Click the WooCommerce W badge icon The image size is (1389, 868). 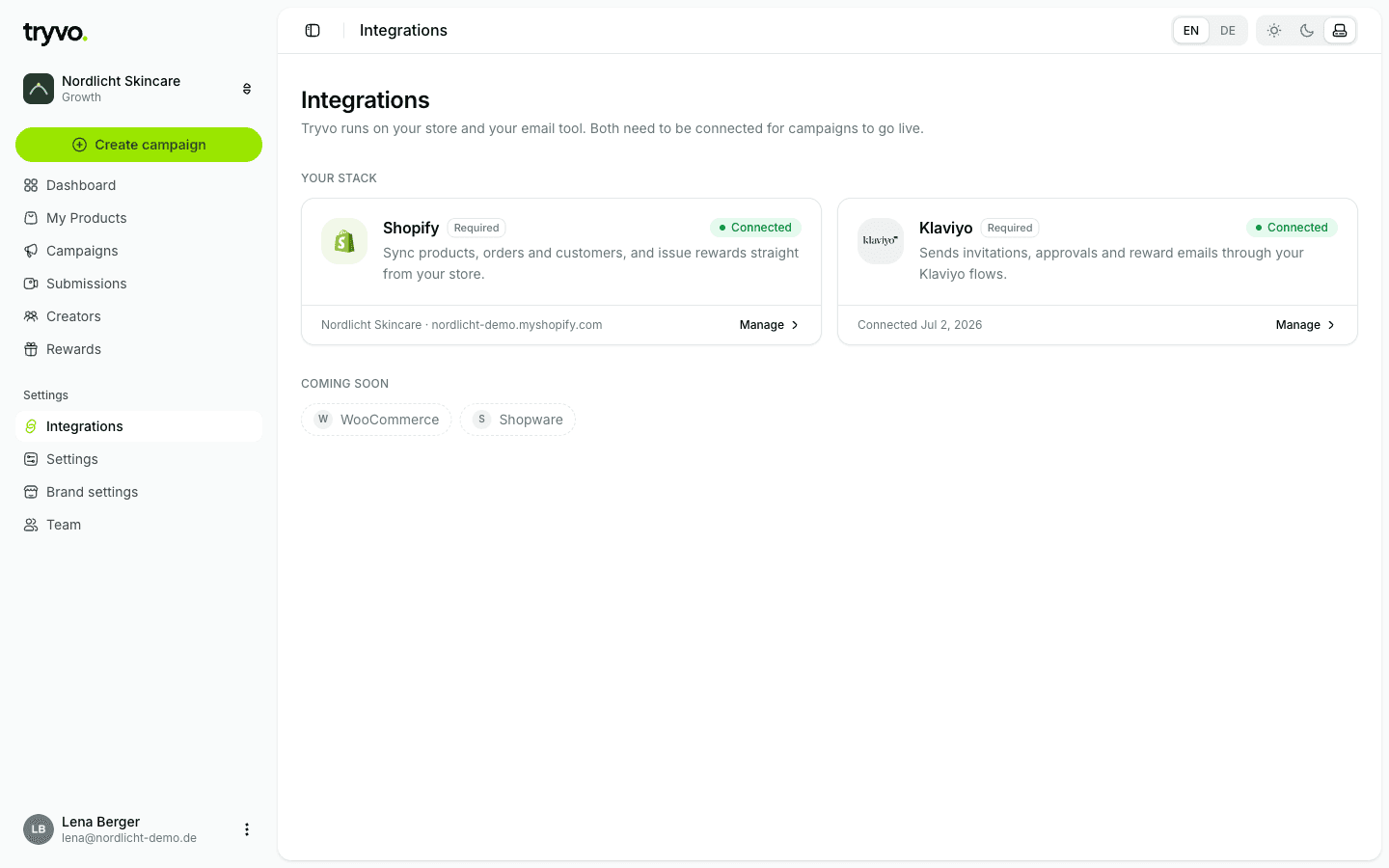click(323, 420)
